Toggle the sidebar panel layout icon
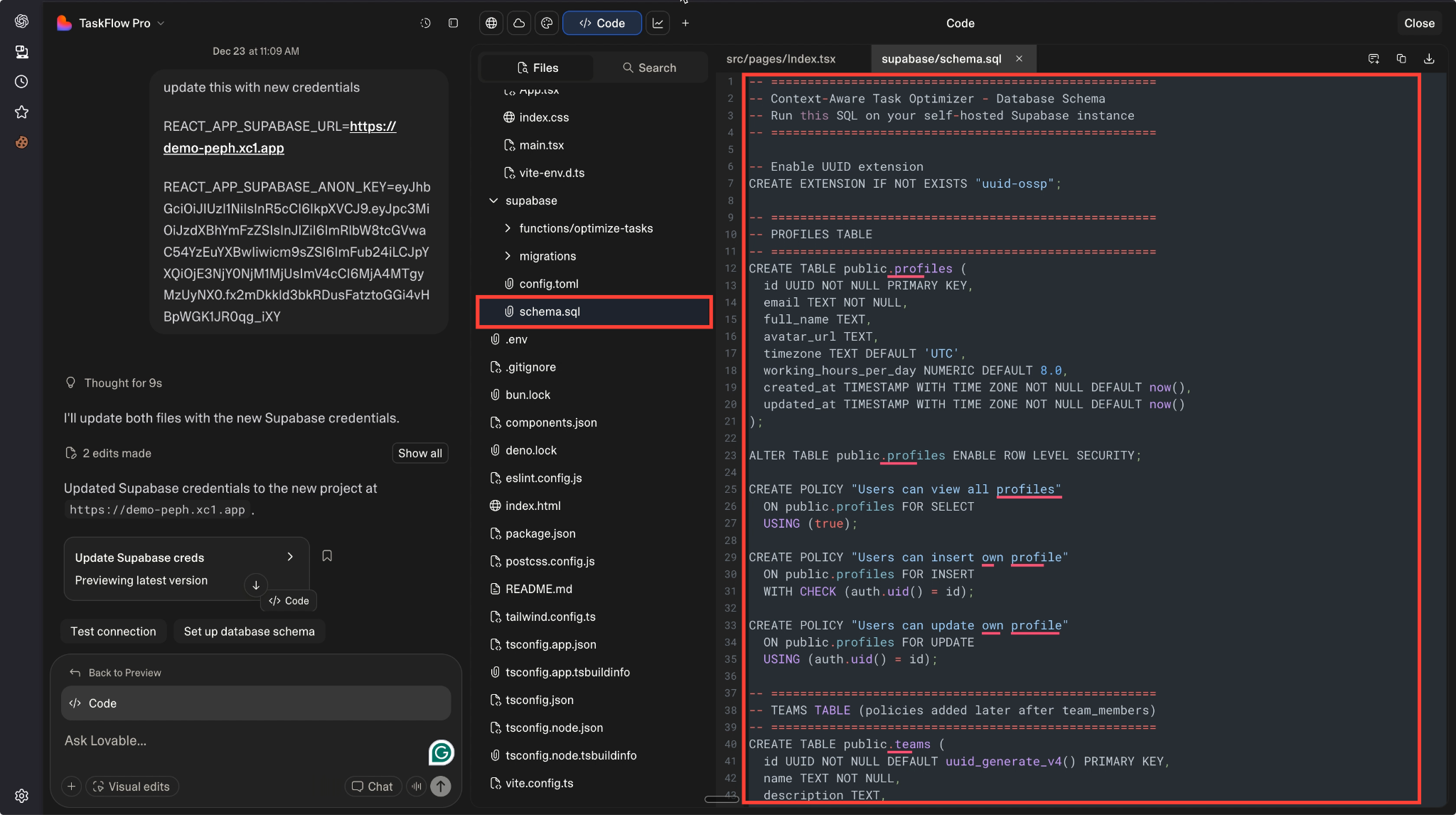This screenshot has width=1456, height=815. 453,23
